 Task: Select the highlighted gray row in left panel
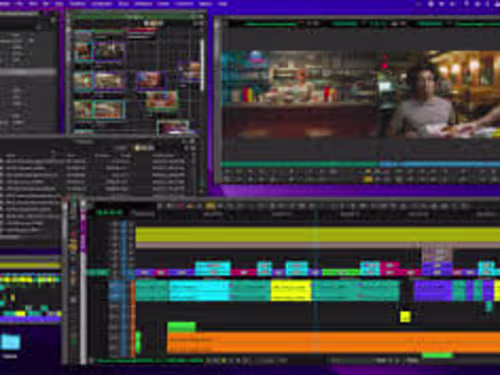(28, 72)
